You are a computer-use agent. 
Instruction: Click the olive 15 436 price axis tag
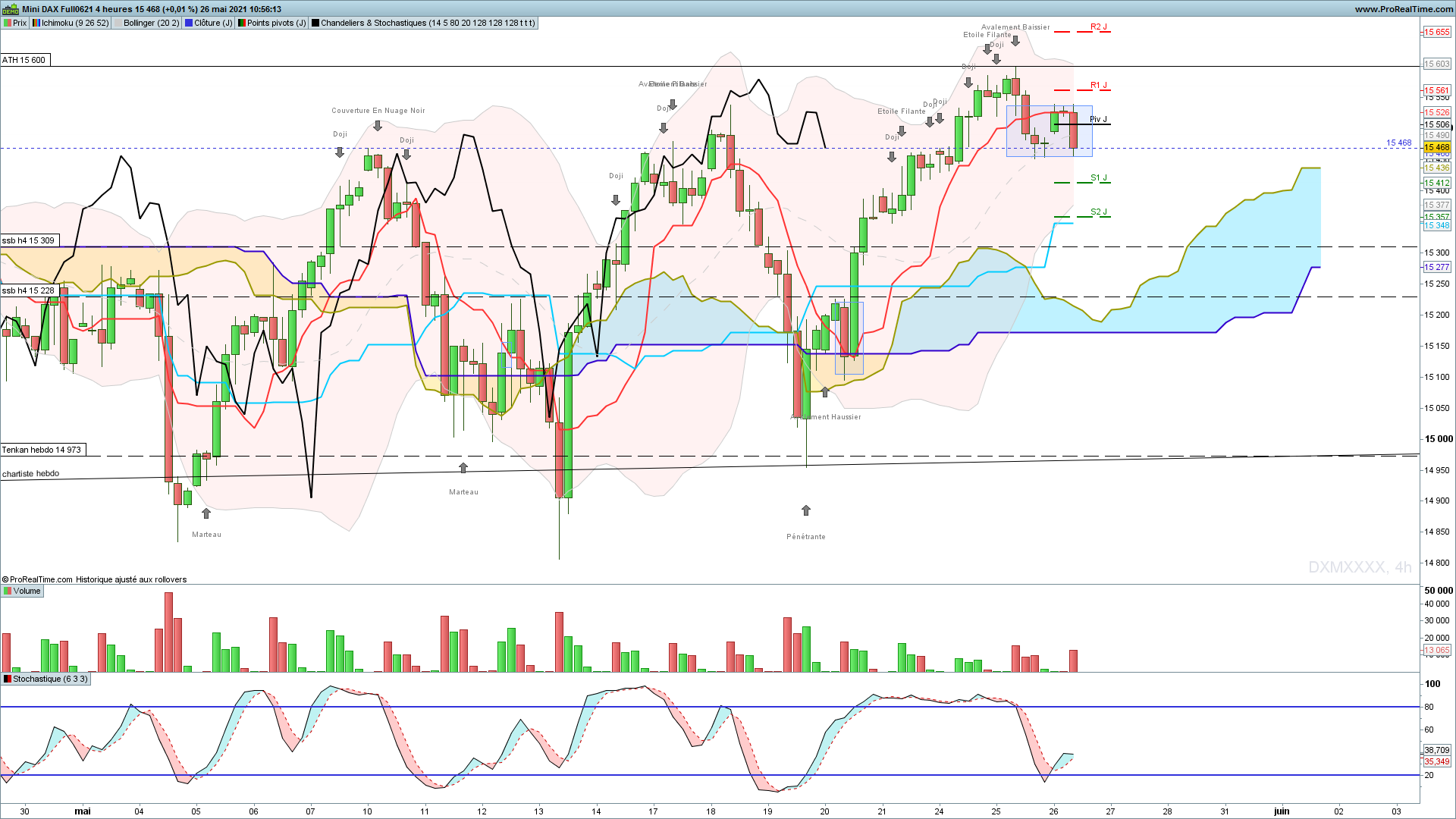(1437, 168)
